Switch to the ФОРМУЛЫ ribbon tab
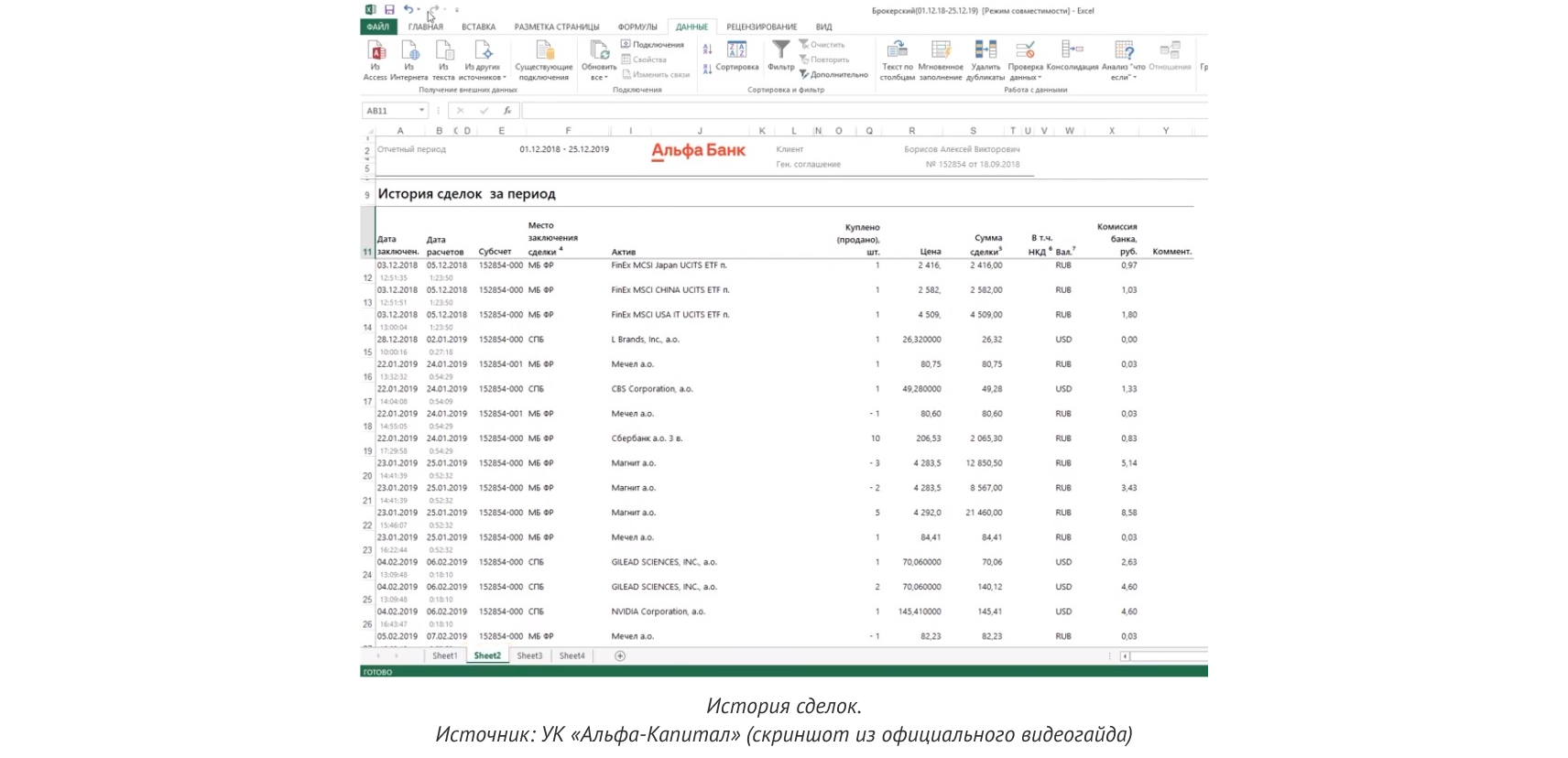The height and width of the screenshot is (758, 1568). pos(637,27)
